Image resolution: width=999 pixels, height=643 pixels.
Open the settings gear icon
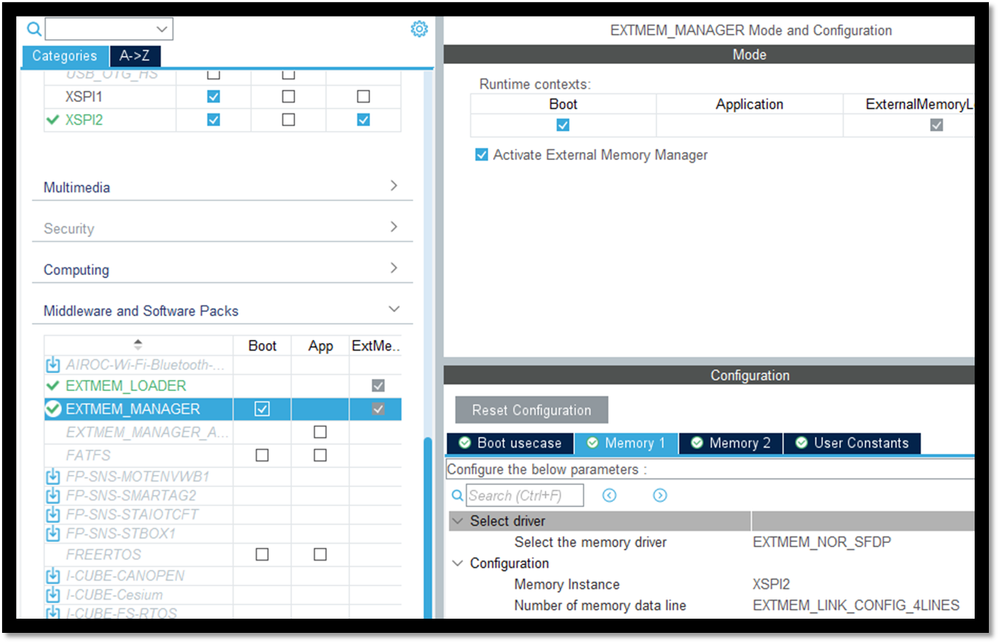click(419, 29)
